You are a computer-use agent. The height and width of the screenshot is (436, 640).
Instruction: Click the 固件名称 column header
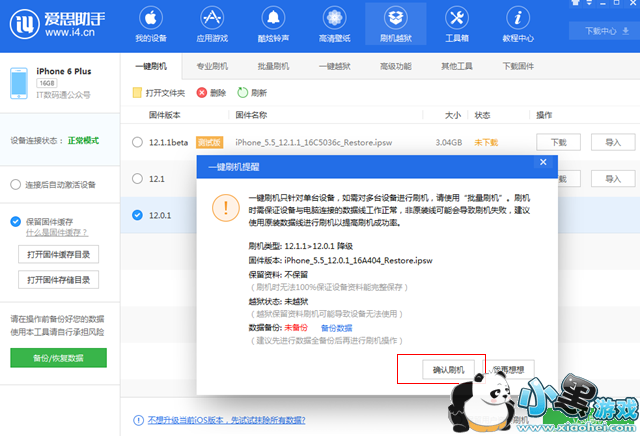[251, 115]
